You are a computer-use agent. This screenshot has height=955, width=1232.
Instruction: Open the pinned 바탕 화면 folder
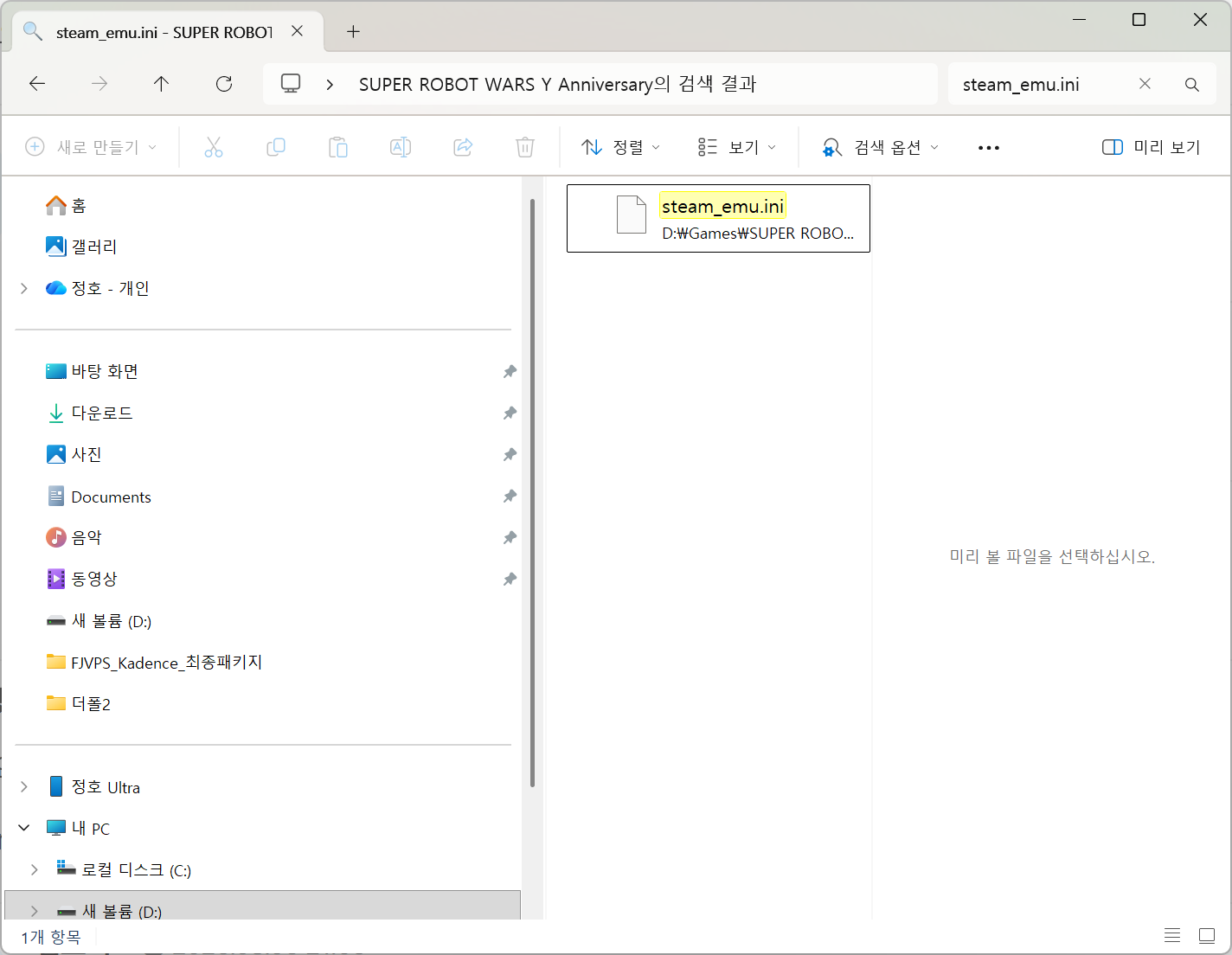tap(92, 371)
